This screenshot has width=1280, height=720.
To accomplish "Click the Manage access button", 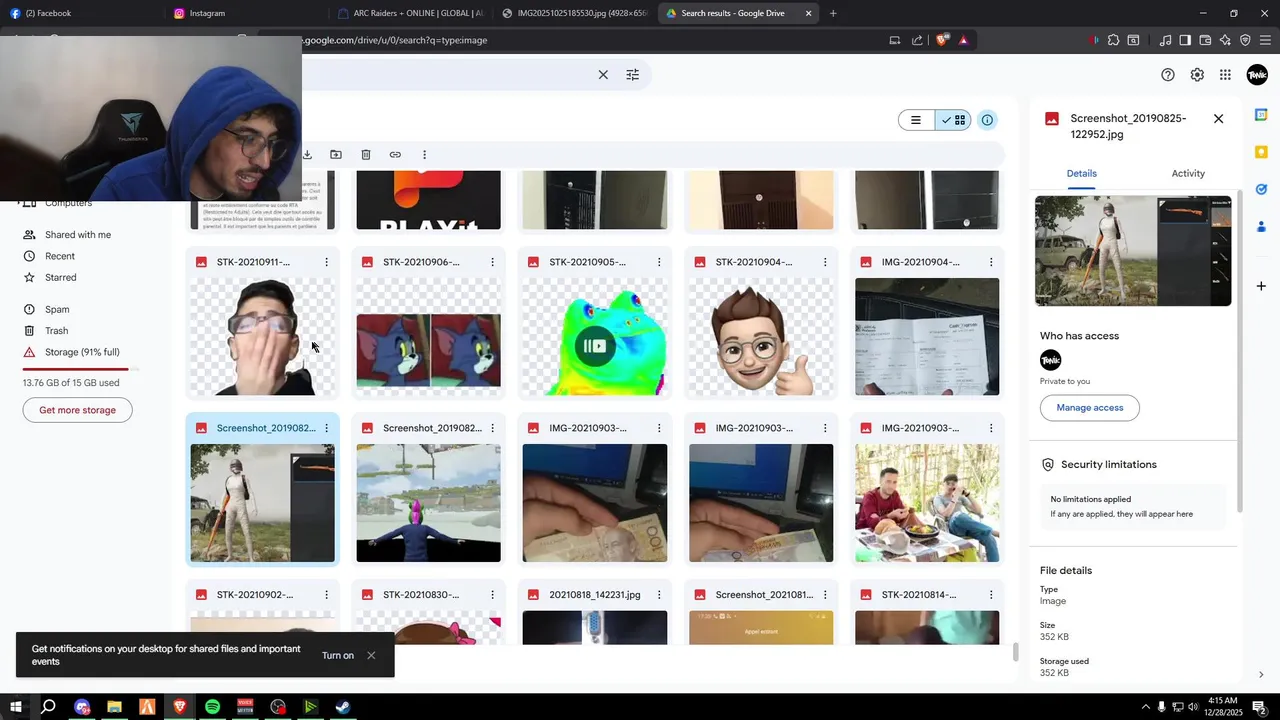I will point(1090,408).
